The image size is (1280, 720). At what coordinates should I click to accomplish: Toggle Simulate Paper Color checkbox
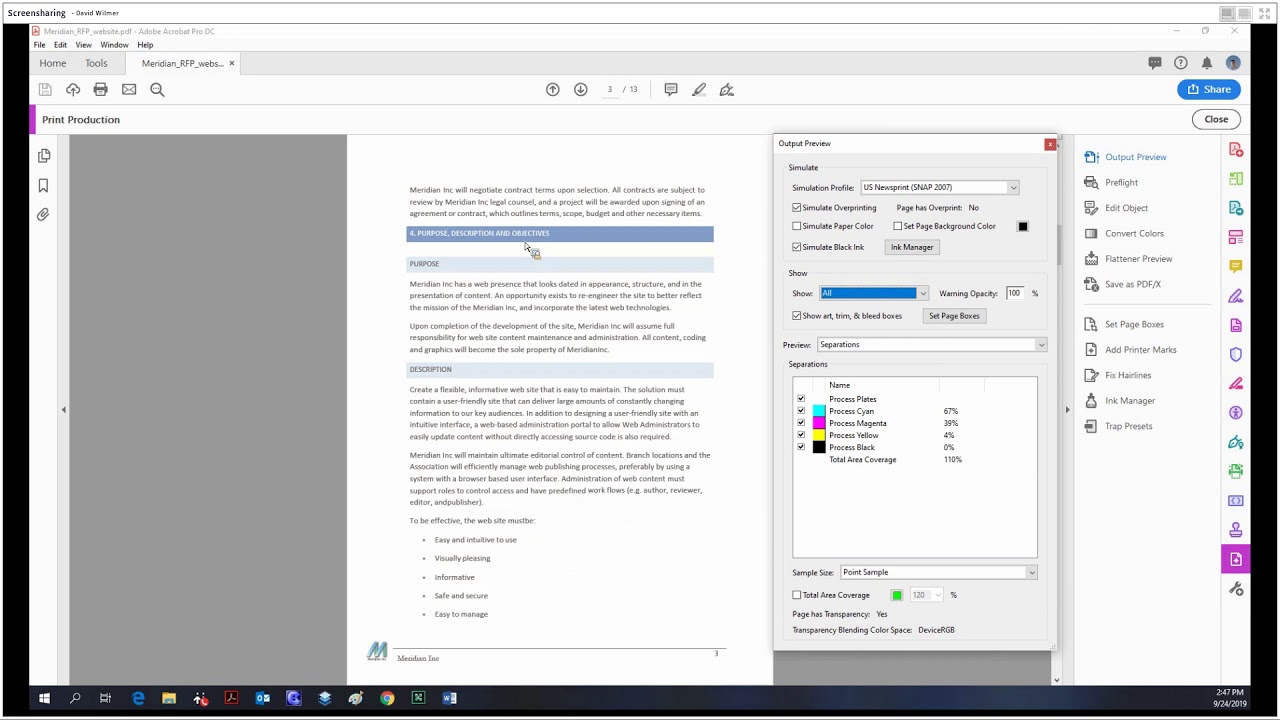[x=797, y=226]
